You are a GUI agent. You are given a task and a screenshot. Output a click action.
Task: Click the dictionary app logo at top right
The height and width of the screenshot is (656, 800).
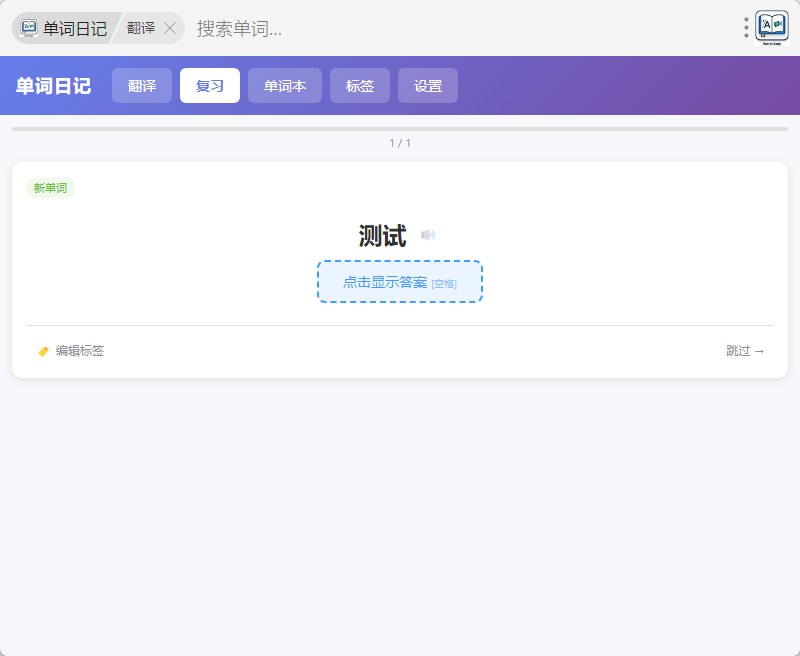(x=772, y=27)
